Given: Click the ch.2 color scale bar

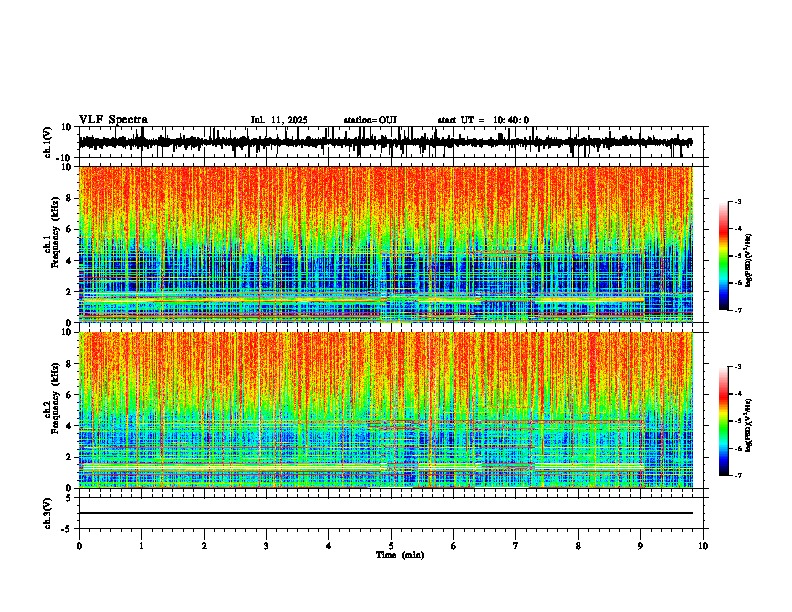Looking at the screenshot, I should point(723,421).
